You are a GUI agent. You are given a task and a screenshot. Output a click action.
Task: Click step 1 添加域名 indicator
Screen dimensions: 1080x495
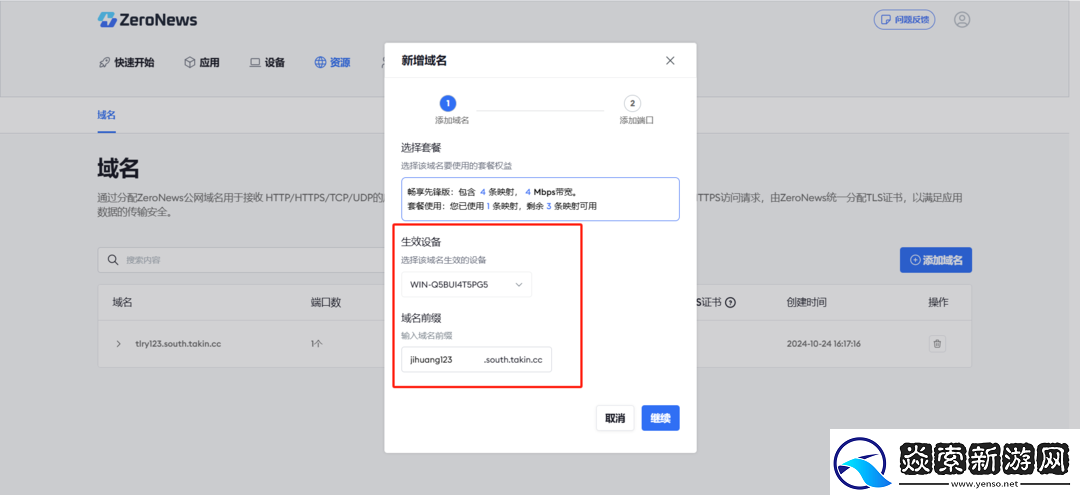pyautogui.click(x=451, y=110)
